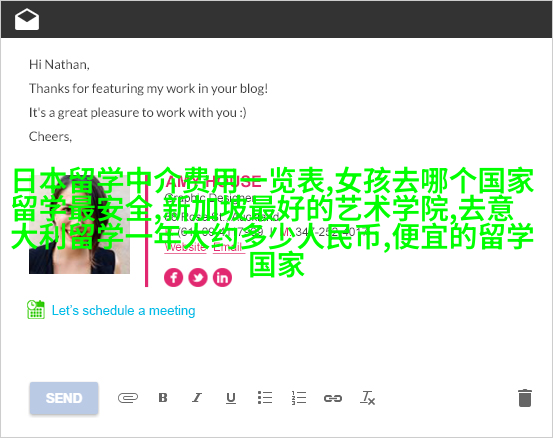Attach a file with the paperclip icon
This screenshot has height=438, width=553.
(128, 398)
